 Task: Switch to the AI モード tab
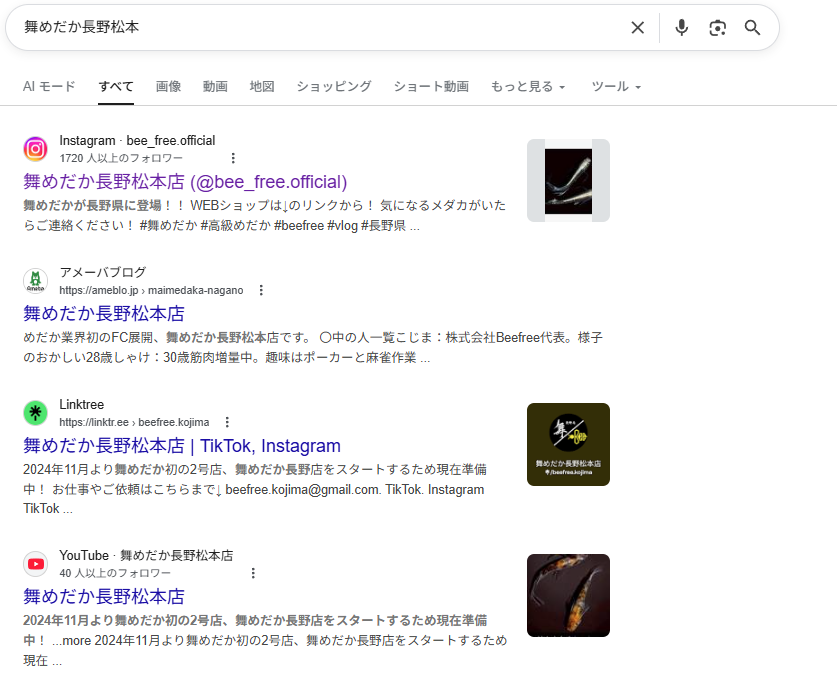point(49,86)
